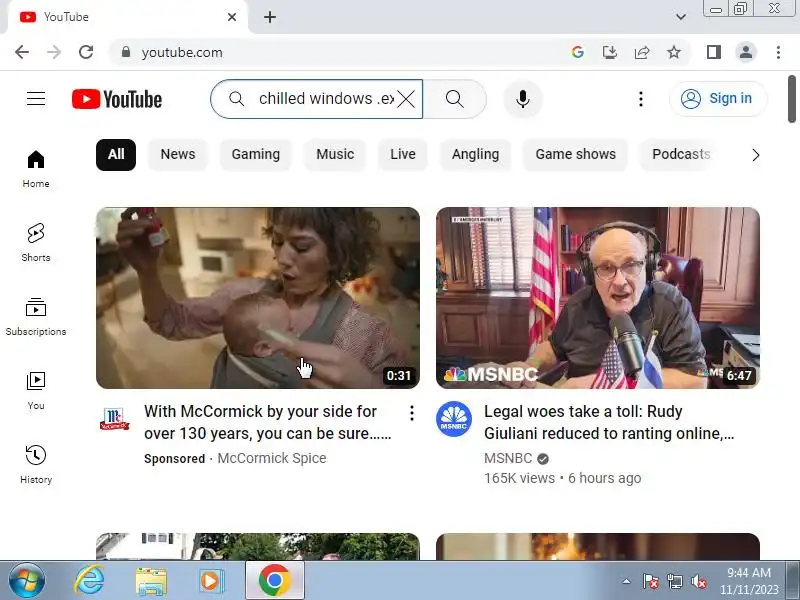Open the MSNBC Giuliani video thumbnail
The image size is (800, 600).
click(x=597, y=297)
